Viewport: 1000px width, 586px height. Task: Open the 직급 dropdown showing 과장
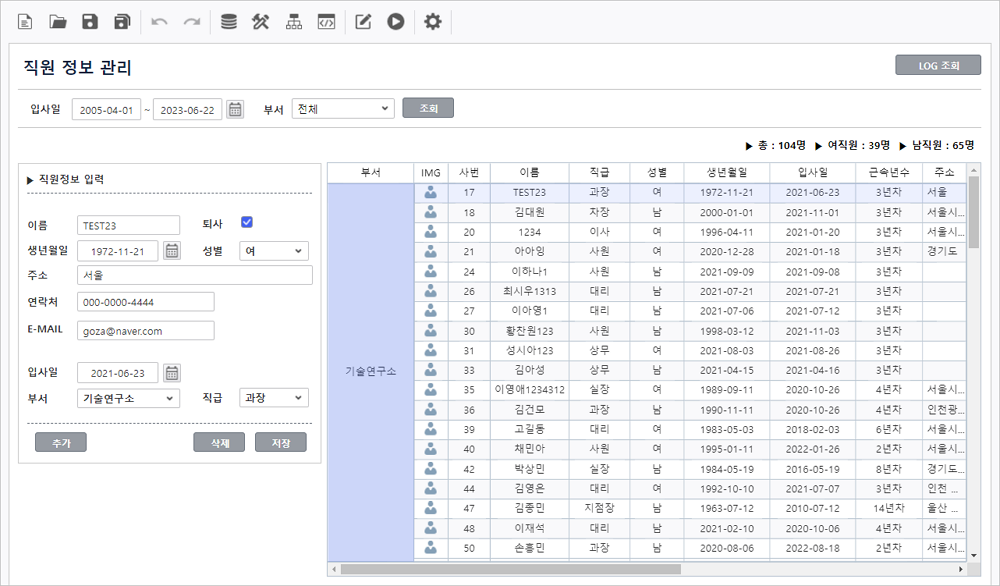(x=274, y=398)
